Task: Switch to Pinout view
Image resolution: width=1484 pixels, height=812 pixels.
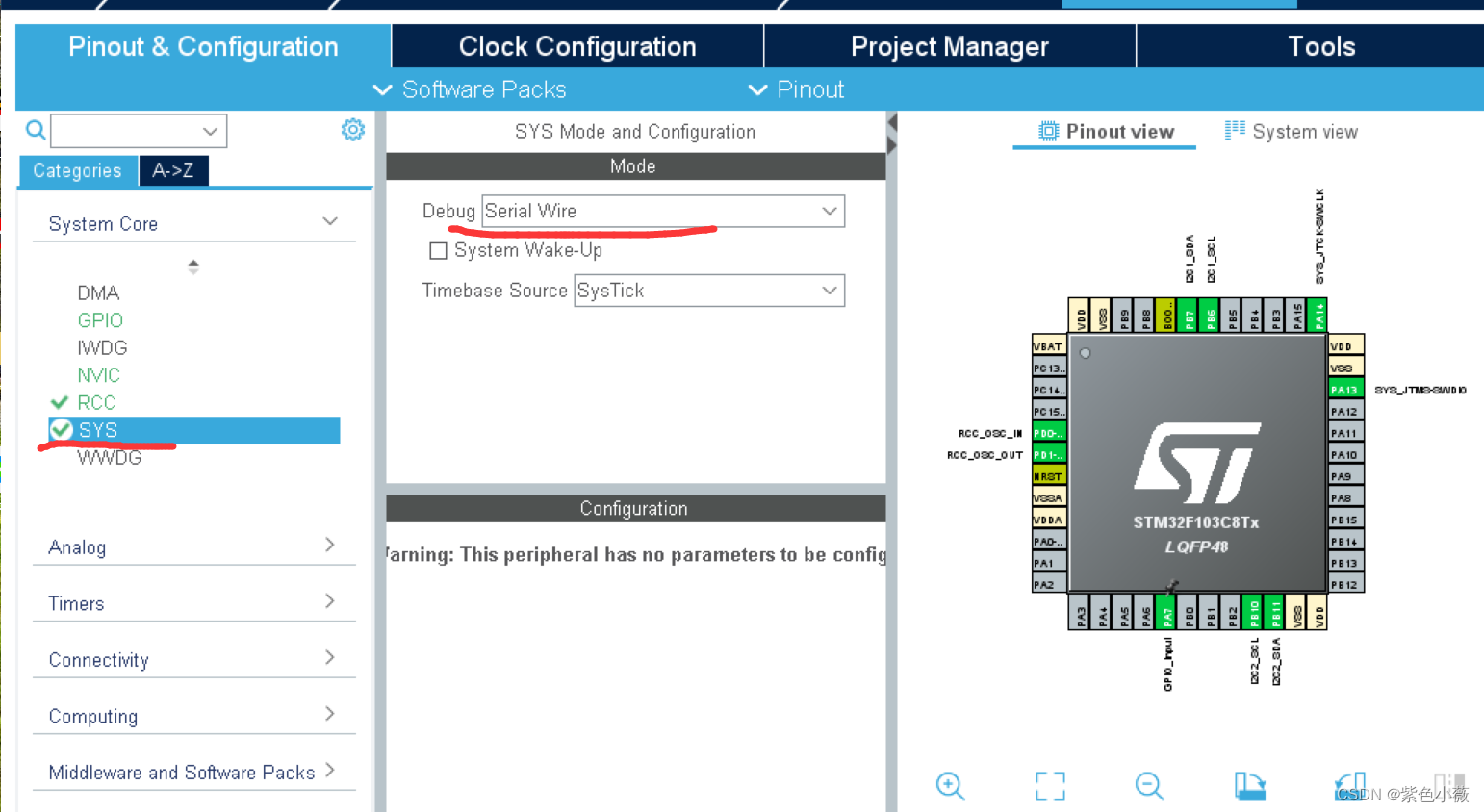Action: [x=1106, y=132]
